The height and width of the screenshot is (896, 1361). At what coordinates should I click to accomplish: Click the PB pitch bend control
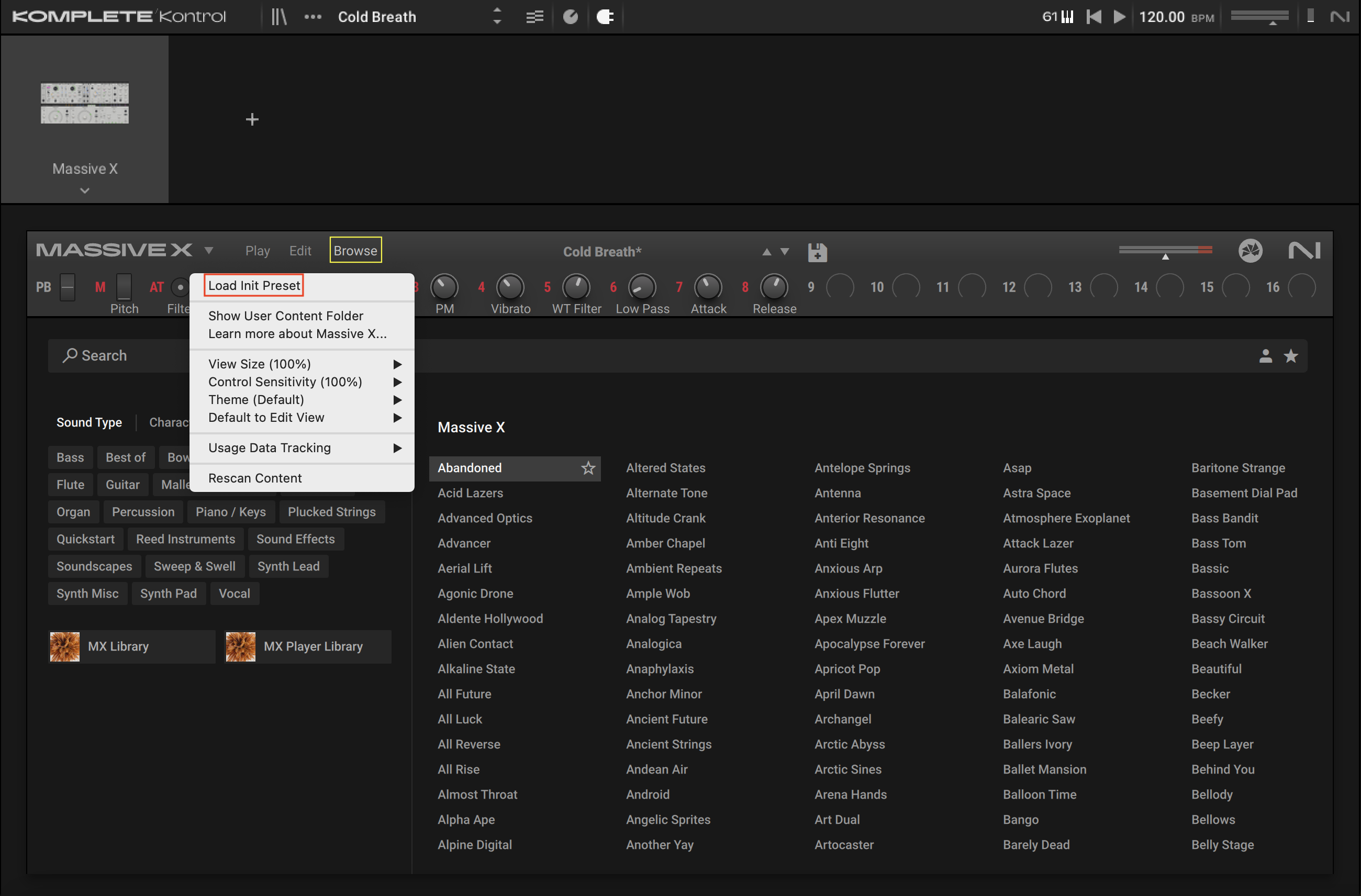pos(68,286)
